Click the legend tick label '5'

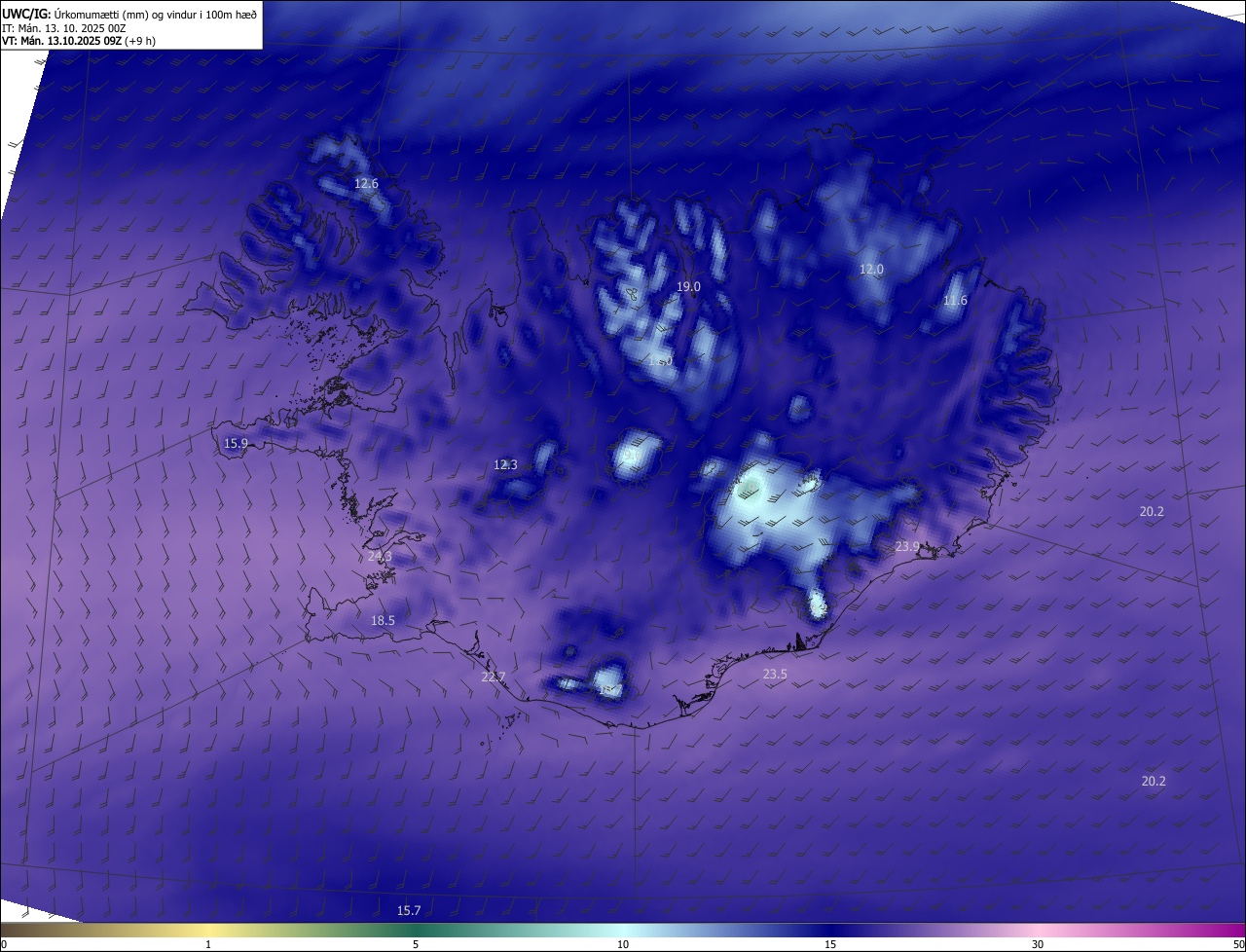click(x=416, y=944)
